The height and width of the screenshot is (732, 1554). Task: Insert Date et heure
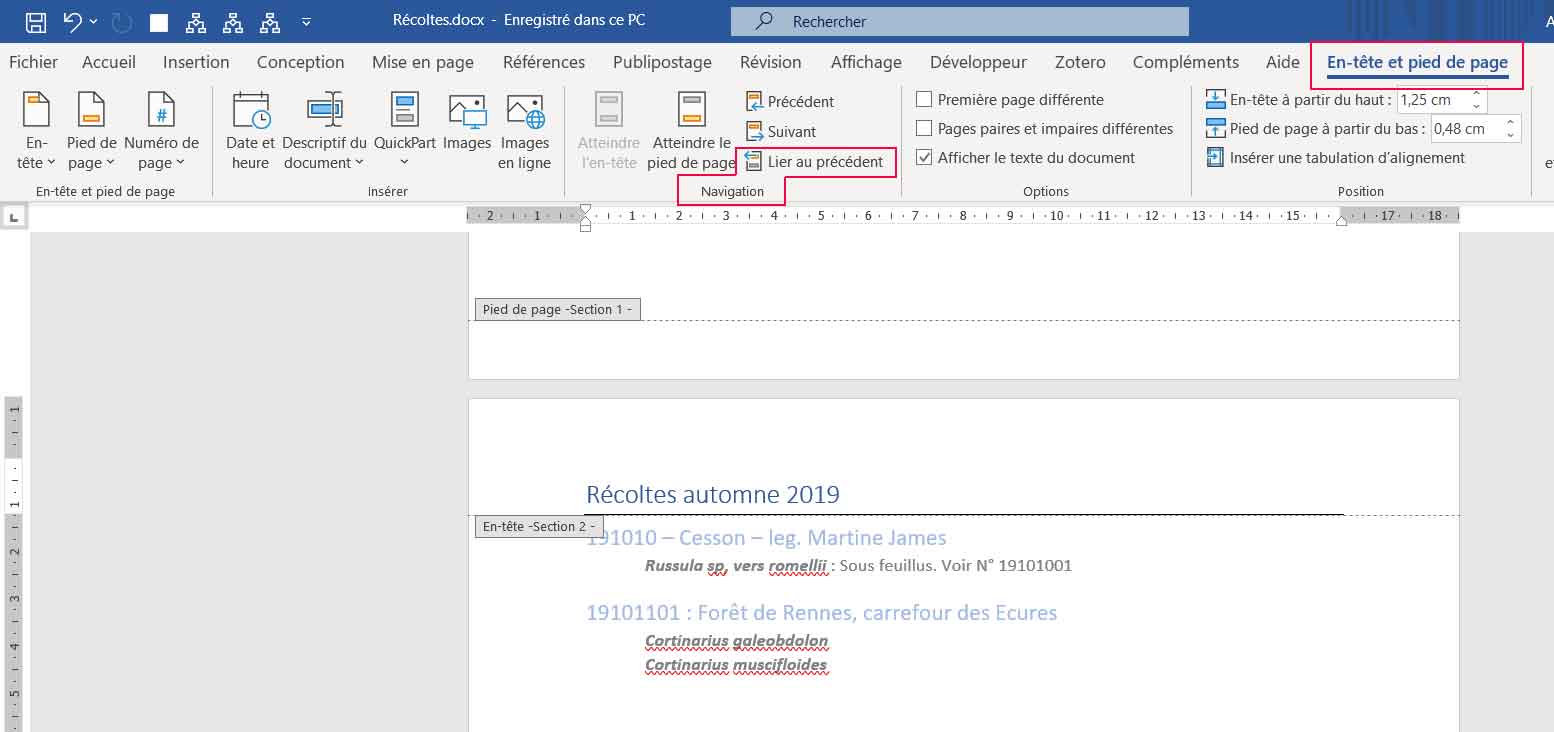(x=250, y=130)
